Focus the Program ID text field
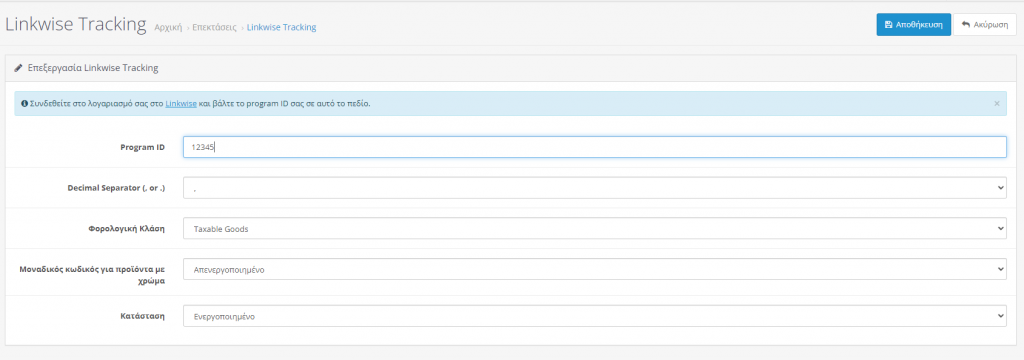The image size is (1024, 360). 594,147
